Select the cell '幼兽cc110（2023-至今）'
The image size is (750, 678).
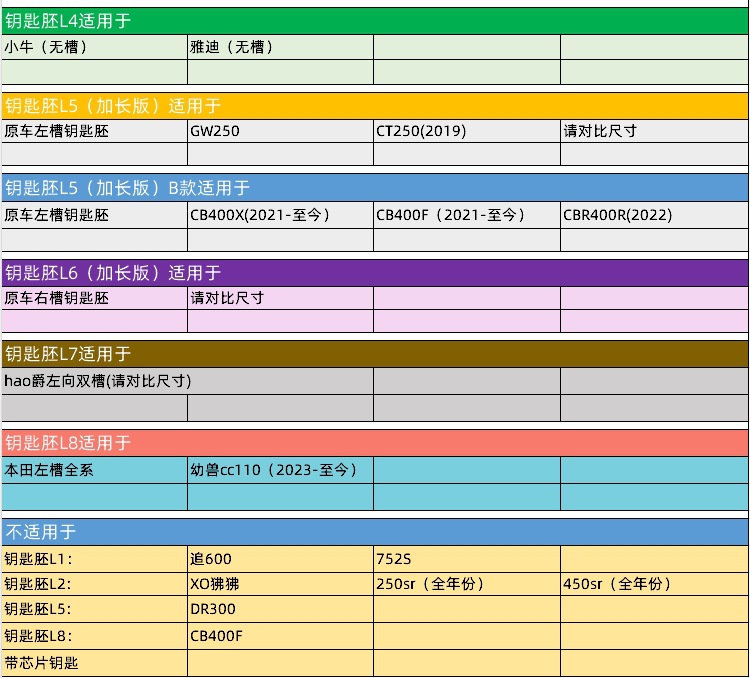tap(280, 470)
